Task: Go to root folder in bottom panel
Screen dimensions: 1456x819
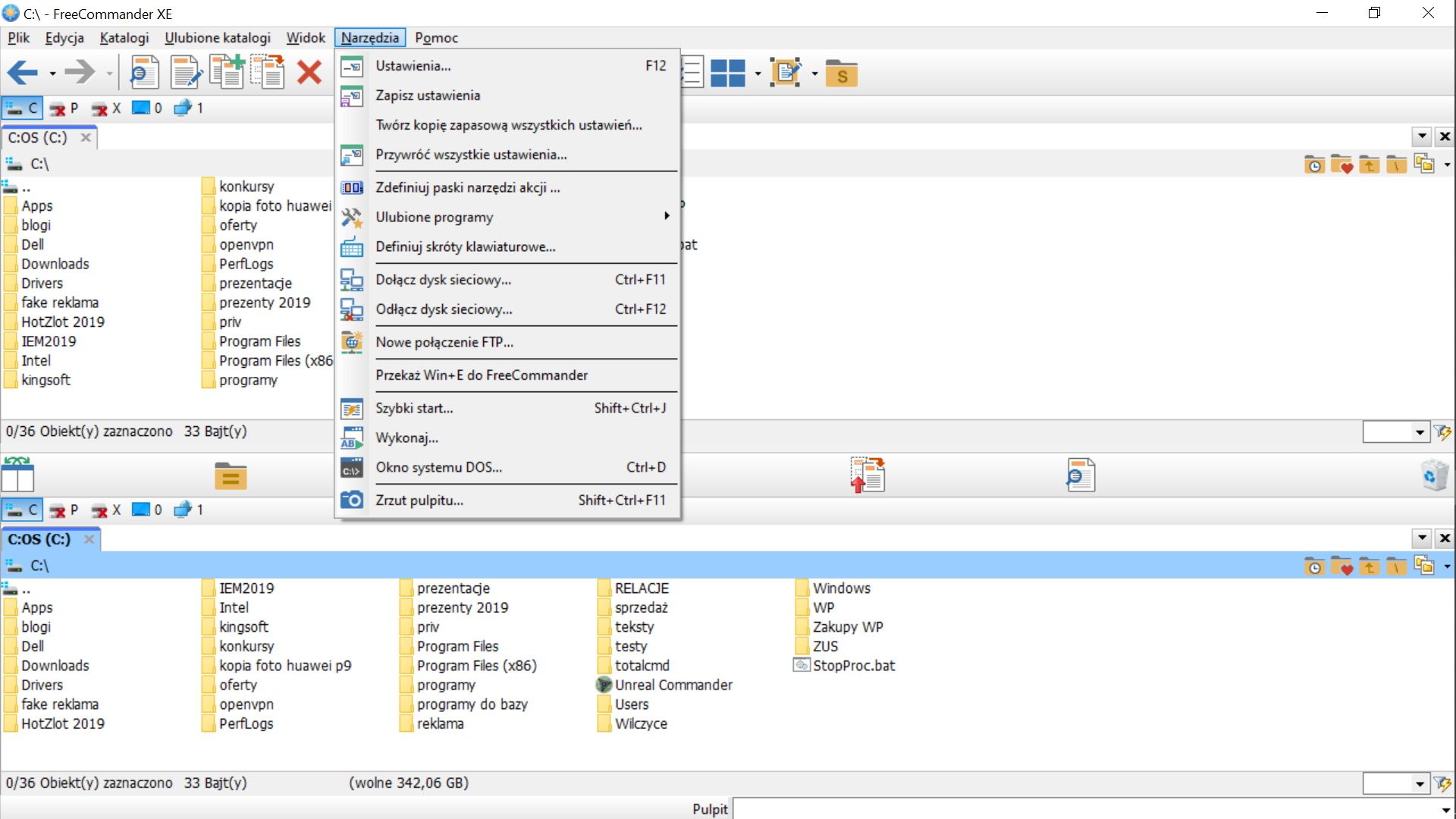Action: point(1396,566)
